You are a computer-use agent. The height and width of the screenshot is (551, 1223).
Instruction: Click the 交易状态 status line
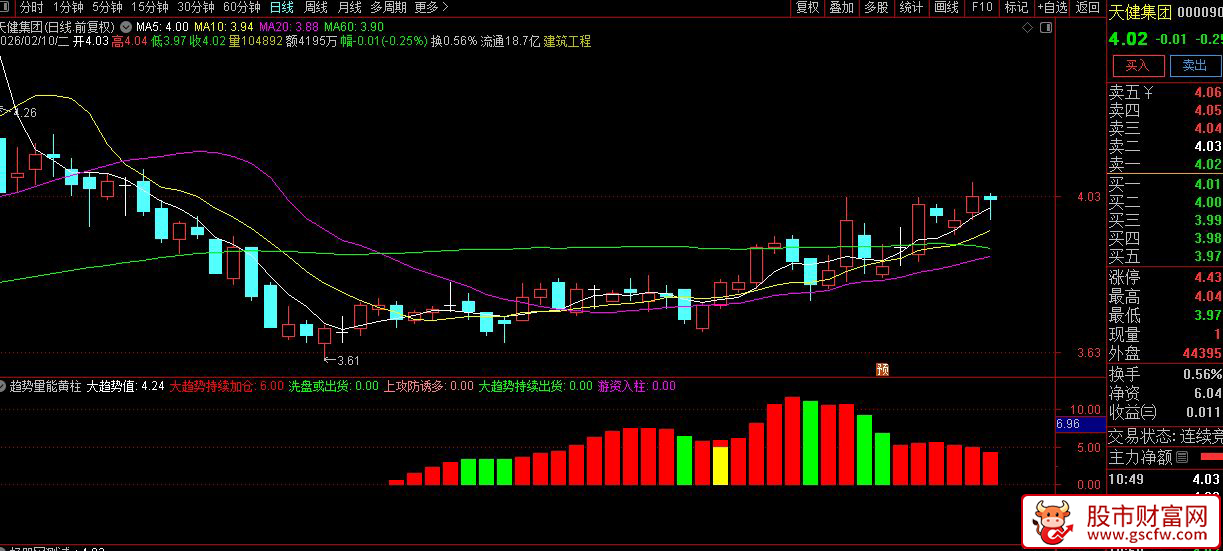point(1165,436)
